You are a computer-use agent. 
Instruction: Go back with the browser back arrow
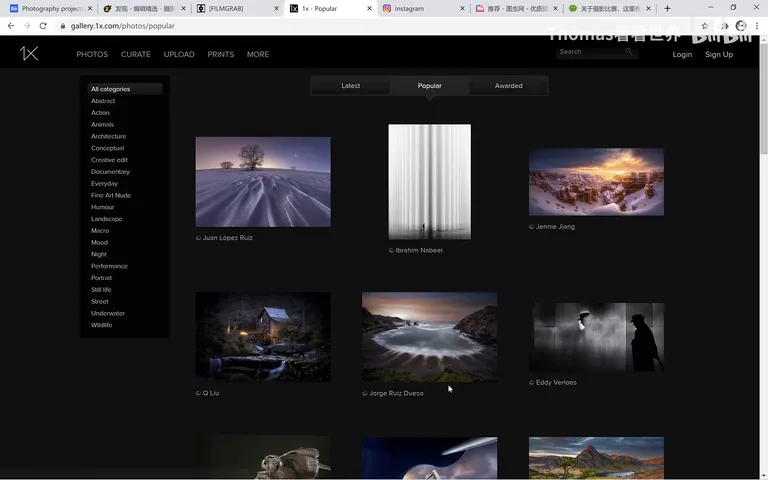pyautogui.click(x=11, y=25)
